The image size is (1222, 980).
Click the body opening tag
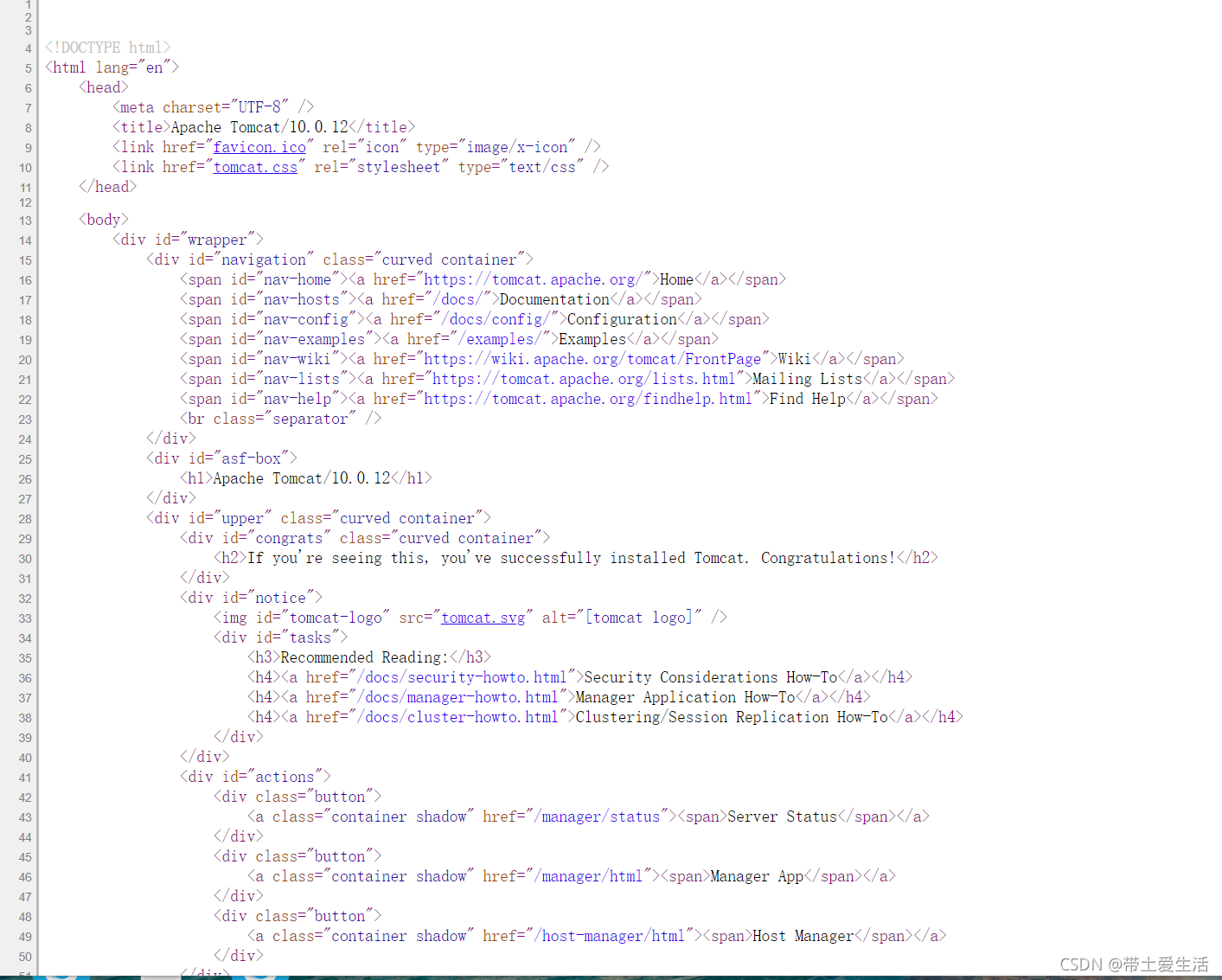click(104, 220)
